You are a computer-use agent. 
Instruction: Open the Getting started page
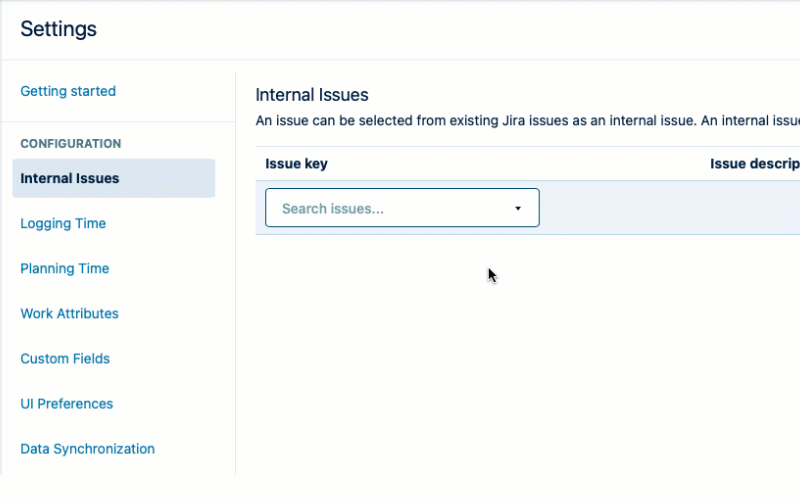click(x=68, y=91)
